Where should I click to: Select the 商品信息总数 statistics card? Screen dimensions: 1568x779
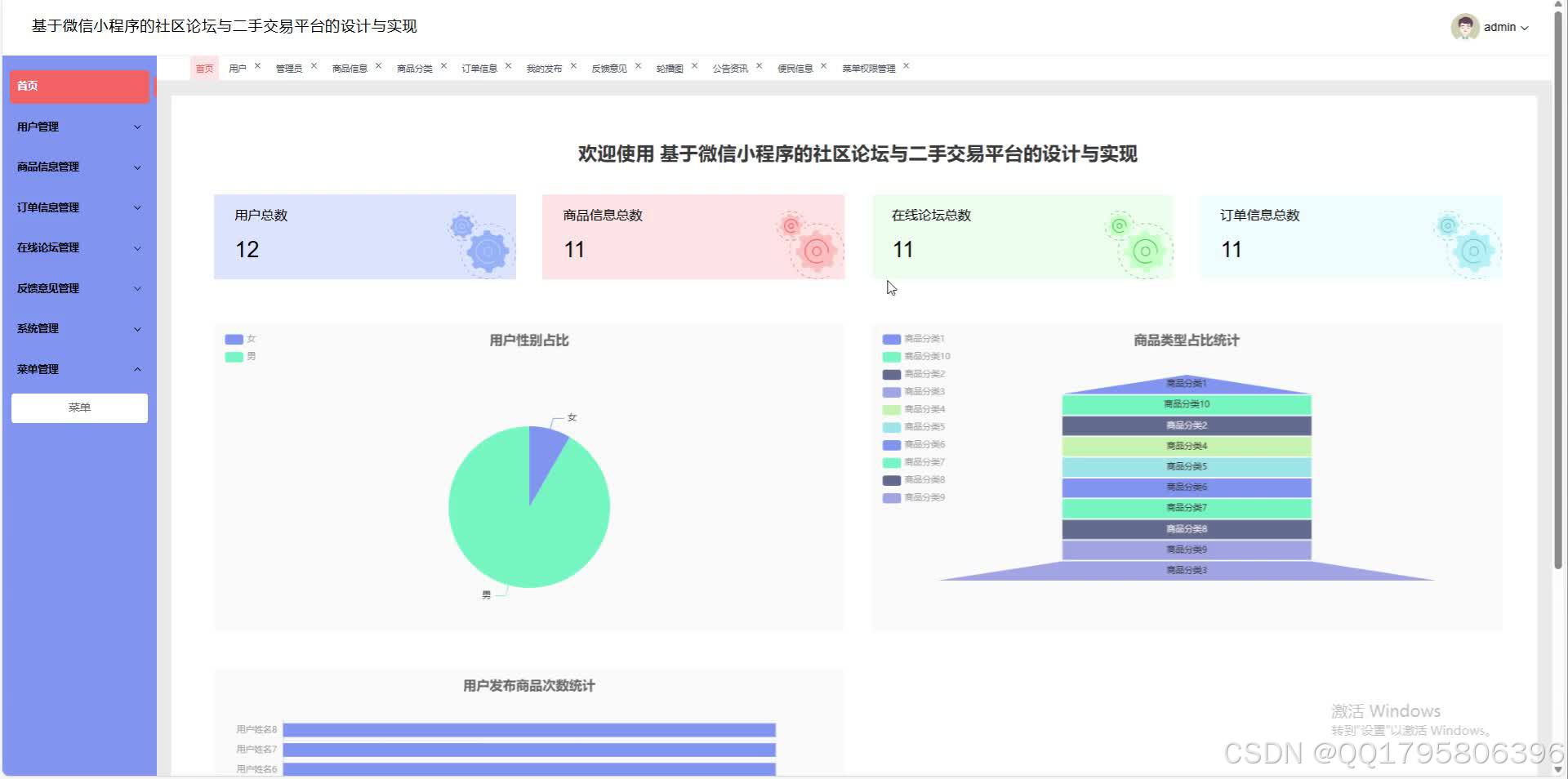click(693, 236)
